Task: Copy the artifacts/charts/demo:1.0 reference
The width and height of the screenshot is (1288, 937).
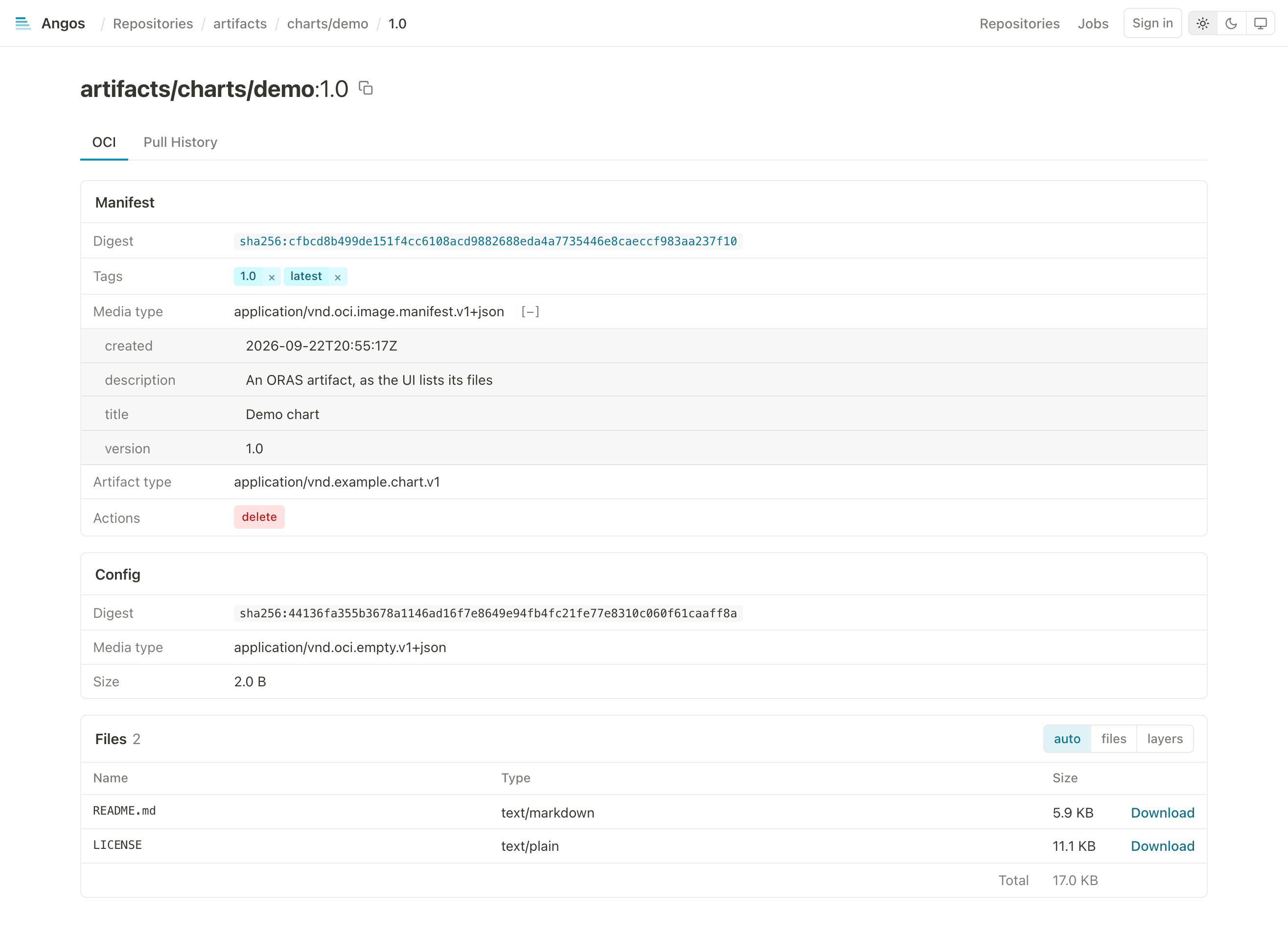Action: point(366,88)
